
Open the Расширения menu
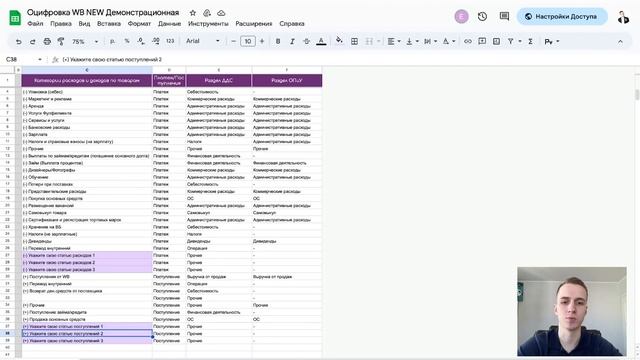[x=253, y=24]
